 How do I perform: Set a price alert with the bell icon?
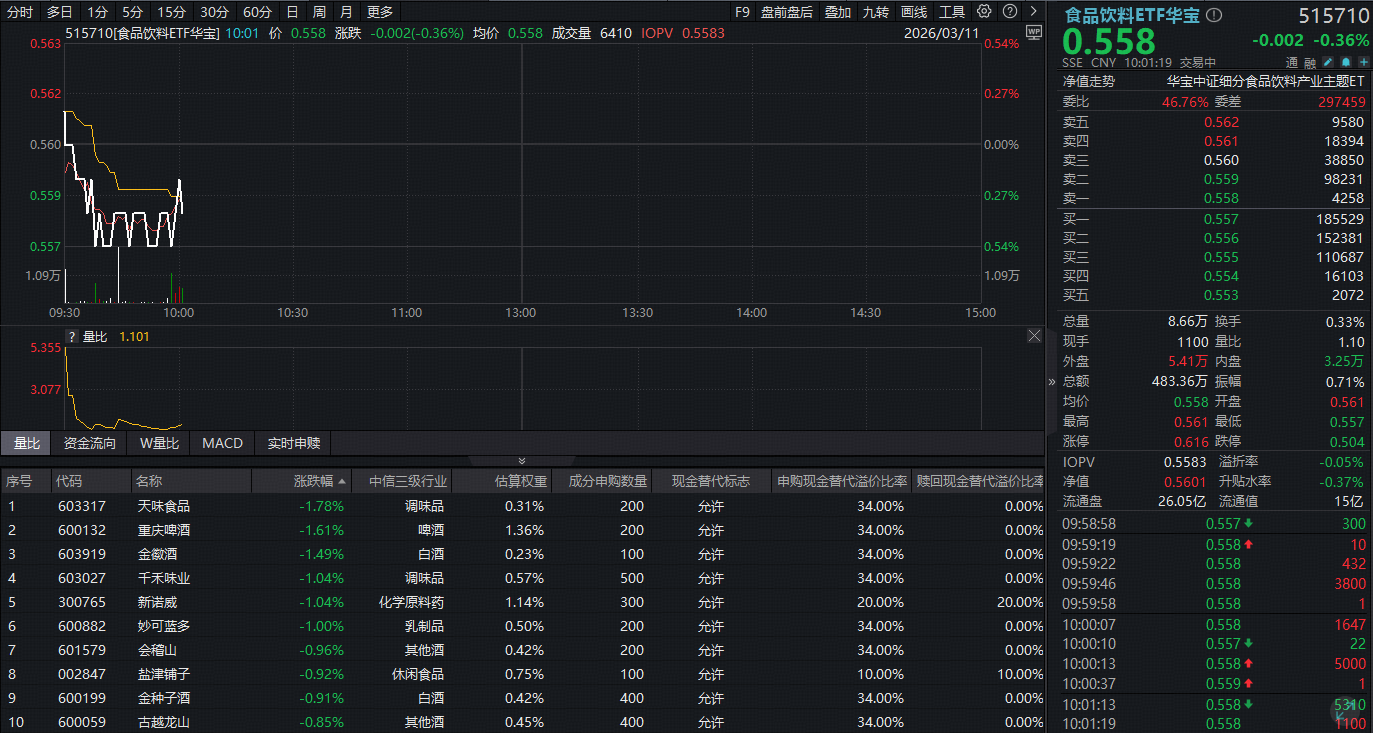coord(1347,62)
